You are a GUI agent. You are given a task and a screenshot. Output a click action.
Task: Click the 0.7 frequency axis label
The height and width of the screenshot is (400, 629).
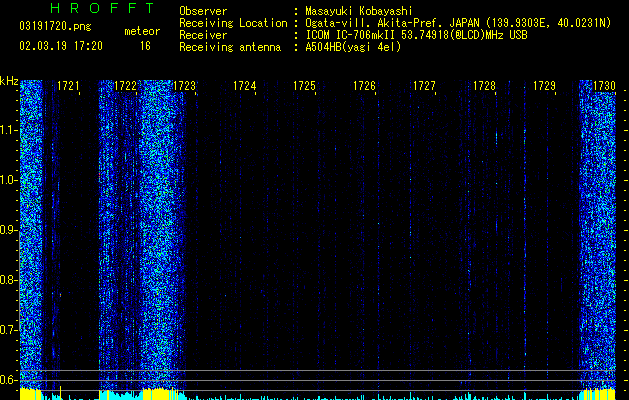tap(9, 330)
